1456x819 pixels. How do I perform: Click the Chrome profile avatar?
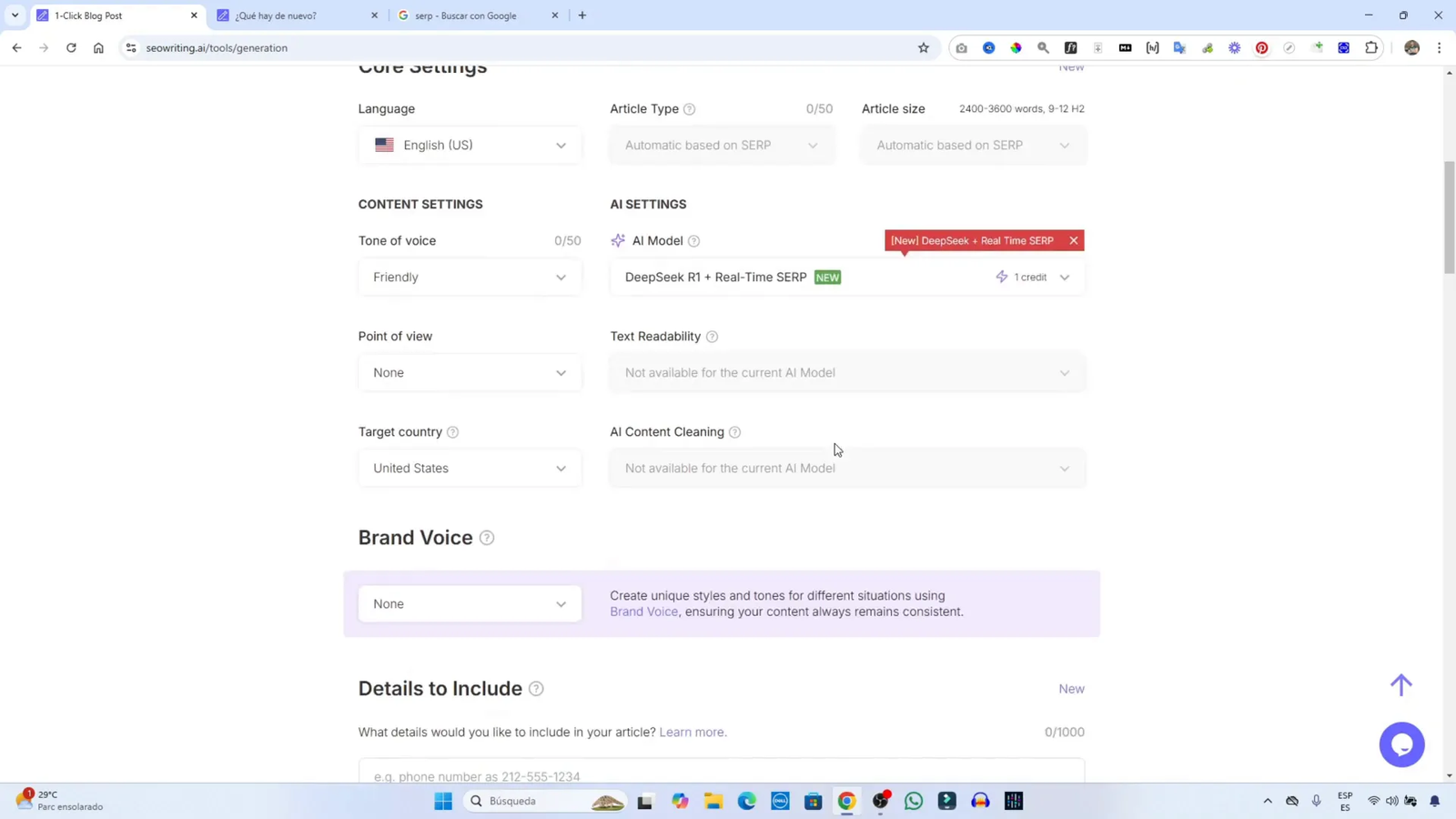point(1410,47)
